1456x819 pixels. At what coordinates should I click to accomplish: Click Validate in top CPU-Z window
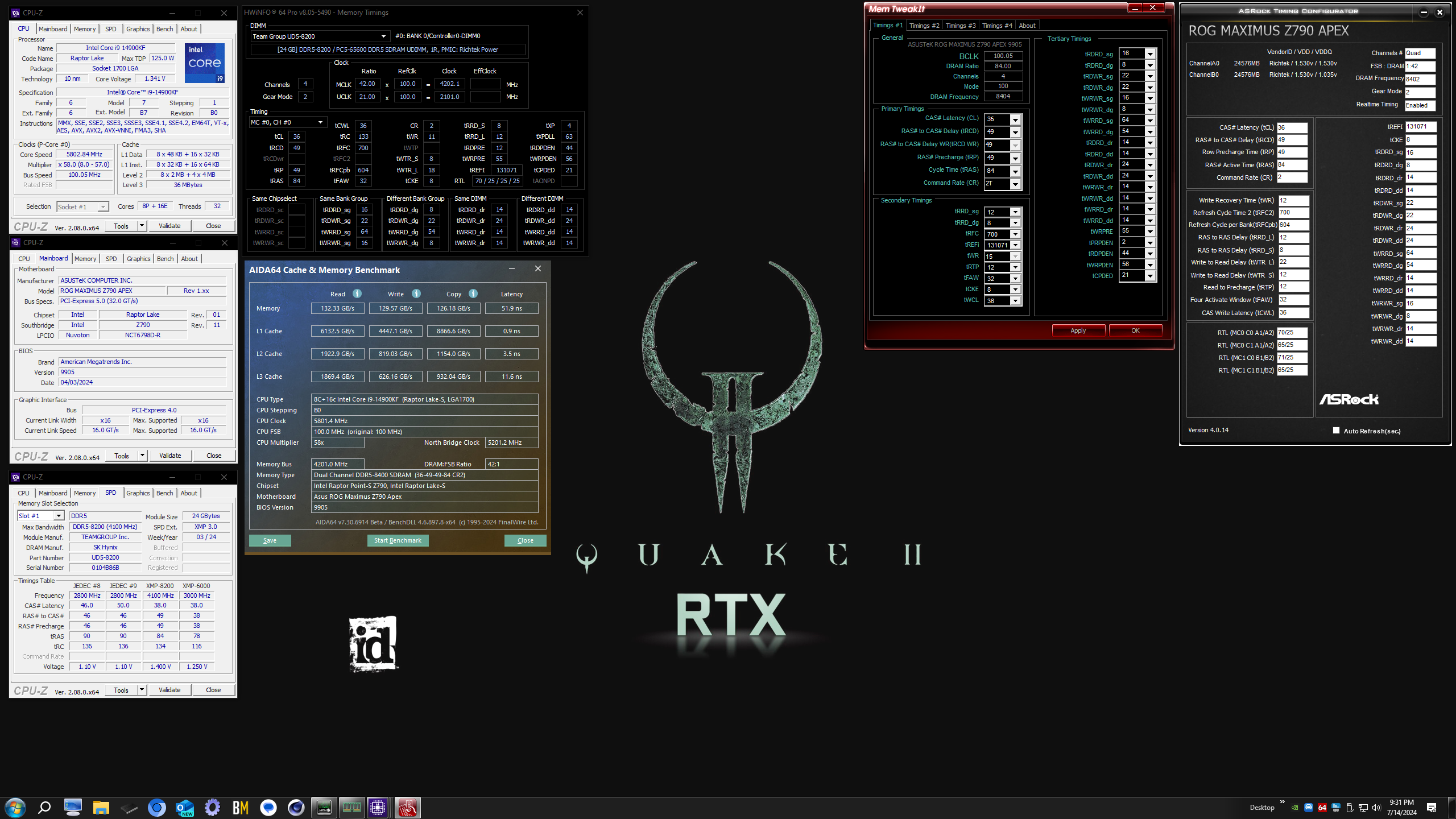click(169, 226)
